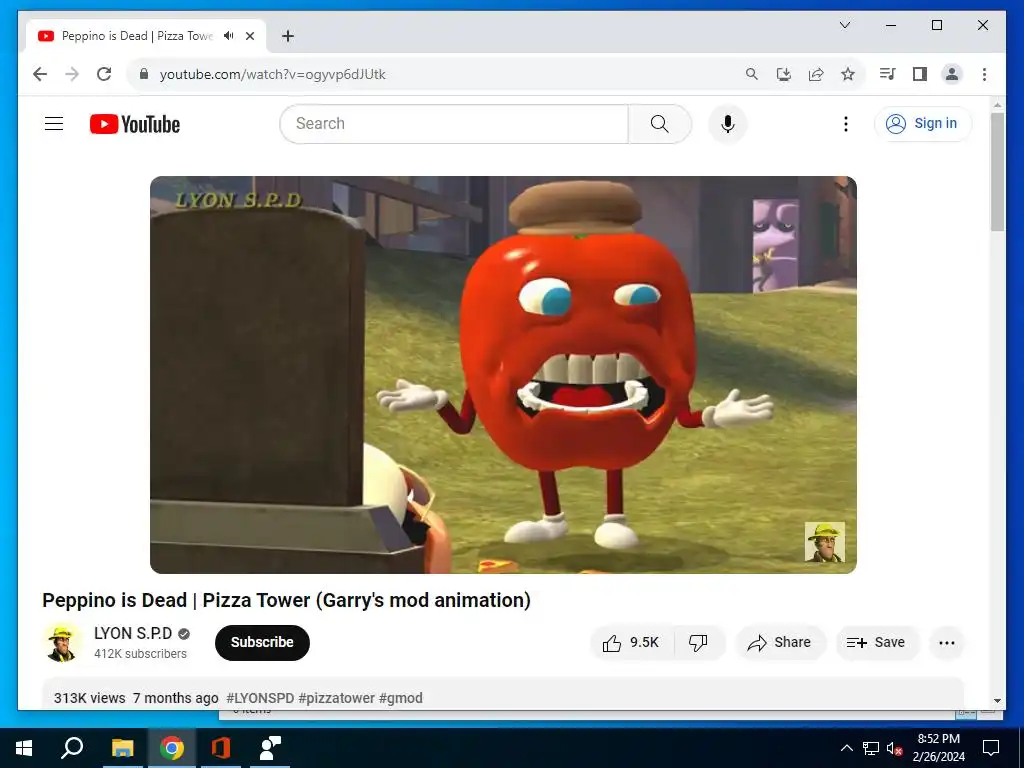Open the LYON S.P.D channel avatar
Image resolution: width=1024 pixels, height=768 pixels.
point(62,642)
